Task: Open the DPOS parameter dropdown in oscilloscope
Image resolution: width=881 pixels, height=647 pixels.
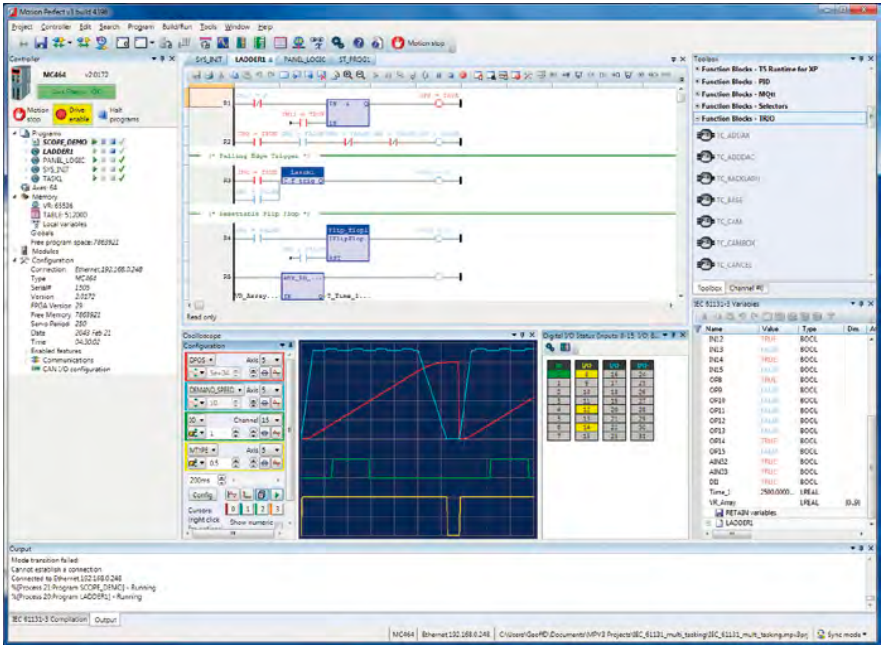Action: [201, 359]
